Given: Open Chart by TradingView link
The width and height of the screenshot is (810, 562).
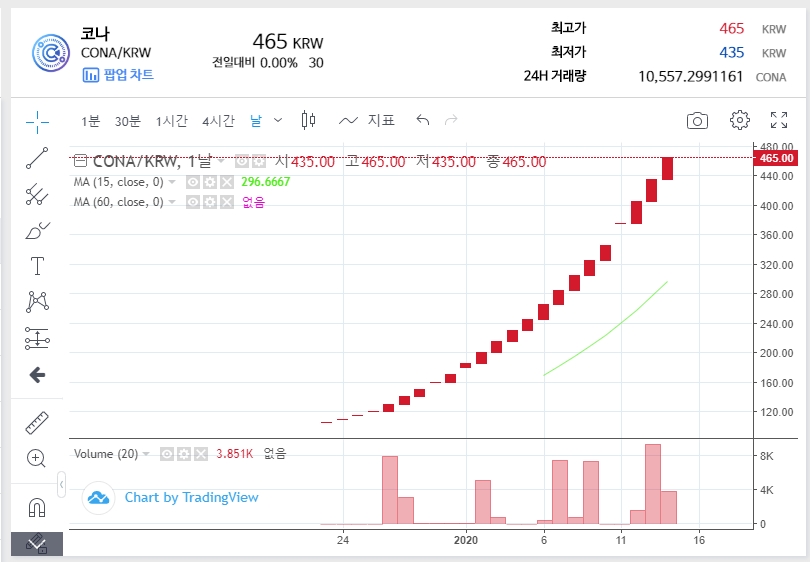Looking at the screenshot, I should 192,497.
